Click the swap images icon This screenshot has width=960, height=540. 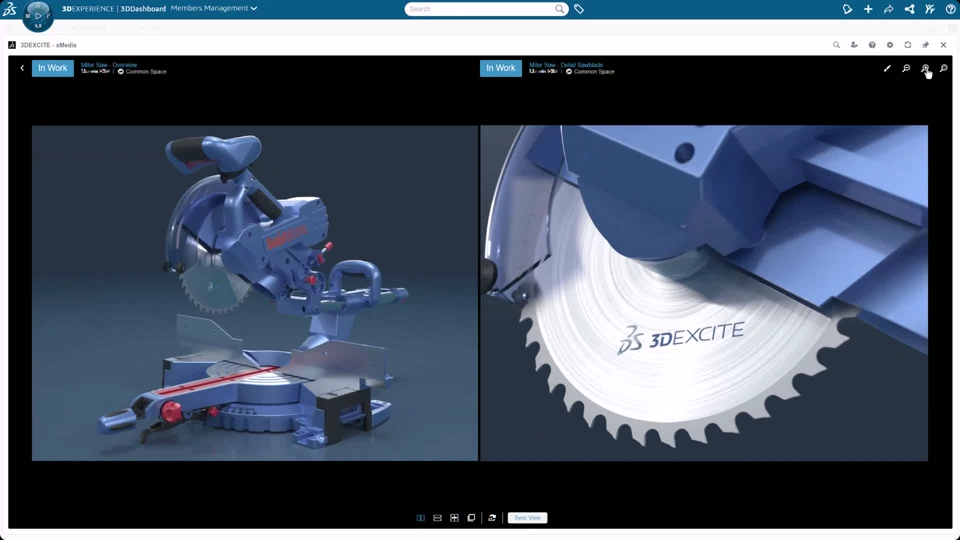[x=492, y=518]
